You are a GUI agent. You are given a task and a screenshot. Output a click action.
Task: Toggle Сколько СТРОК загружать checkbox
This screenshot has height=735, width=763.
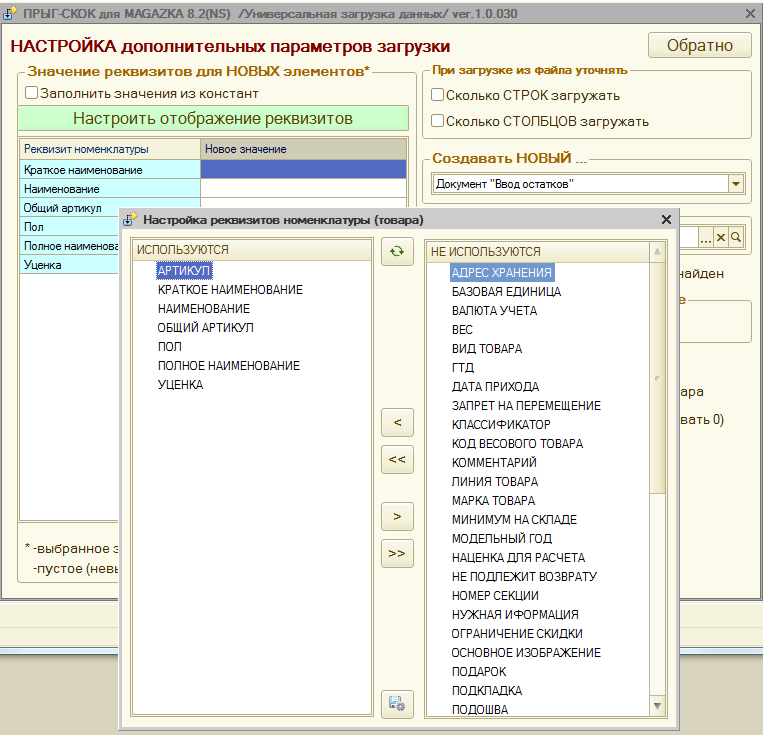[437, 94]
